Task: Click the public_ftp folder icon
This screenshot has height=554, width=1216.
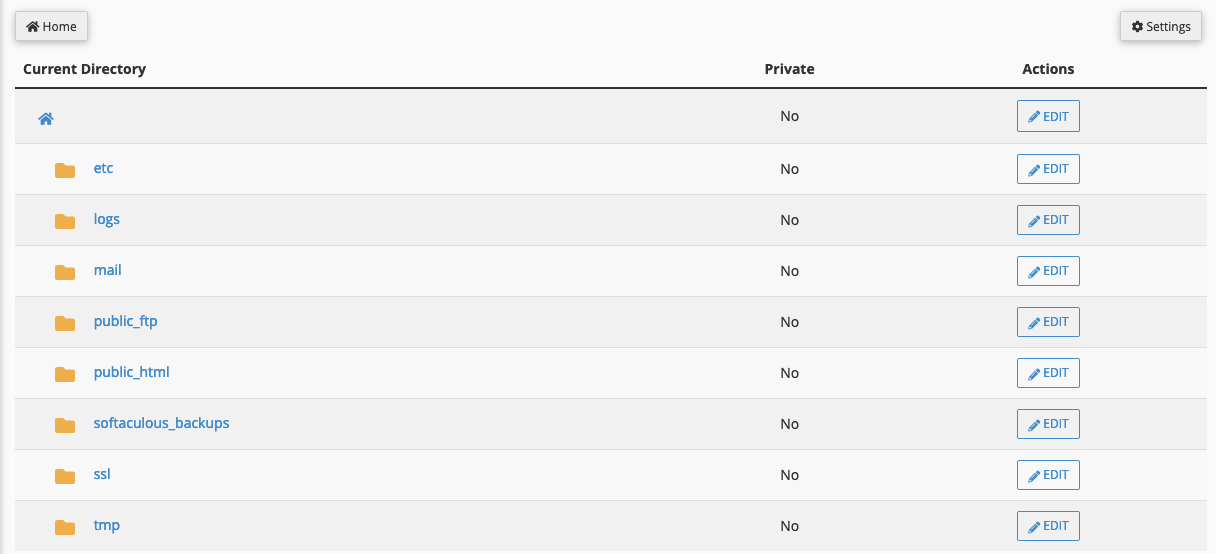Action: [x=65, y=323]
